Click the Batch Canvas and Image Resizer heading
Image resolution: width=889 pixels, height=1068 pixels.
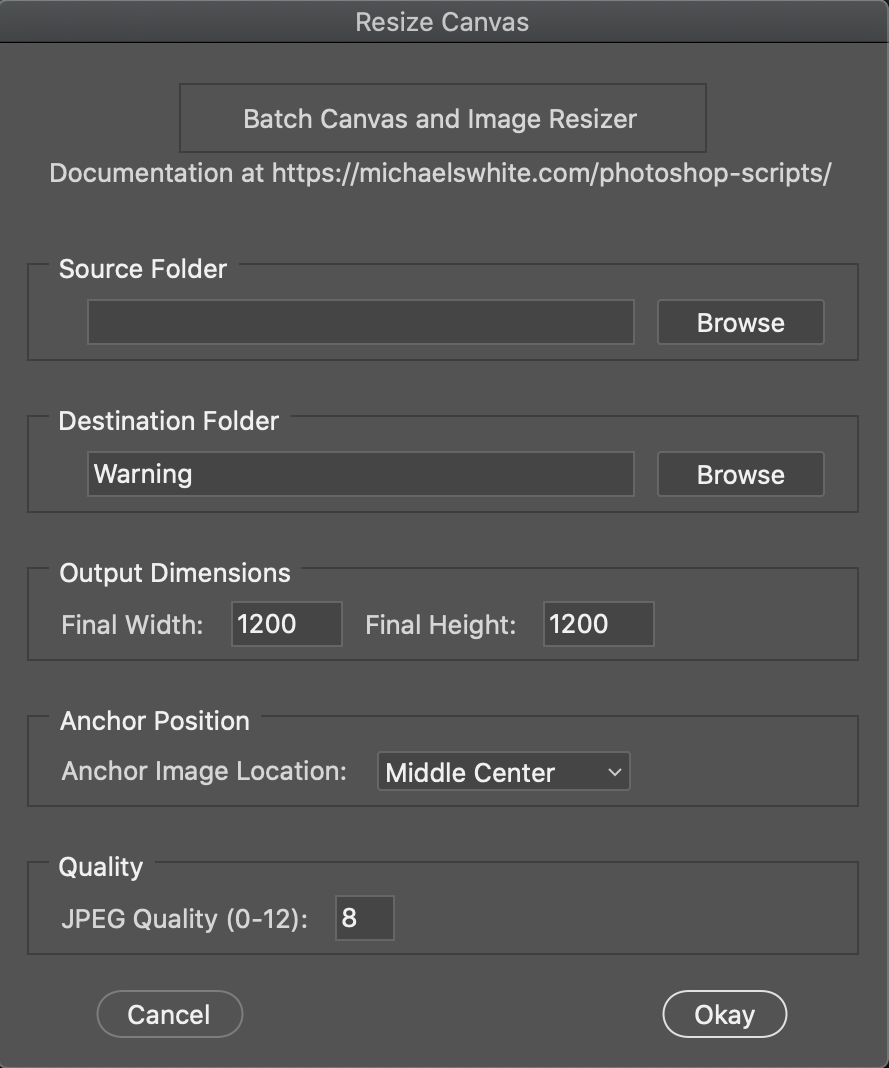(x=440, y=119)
